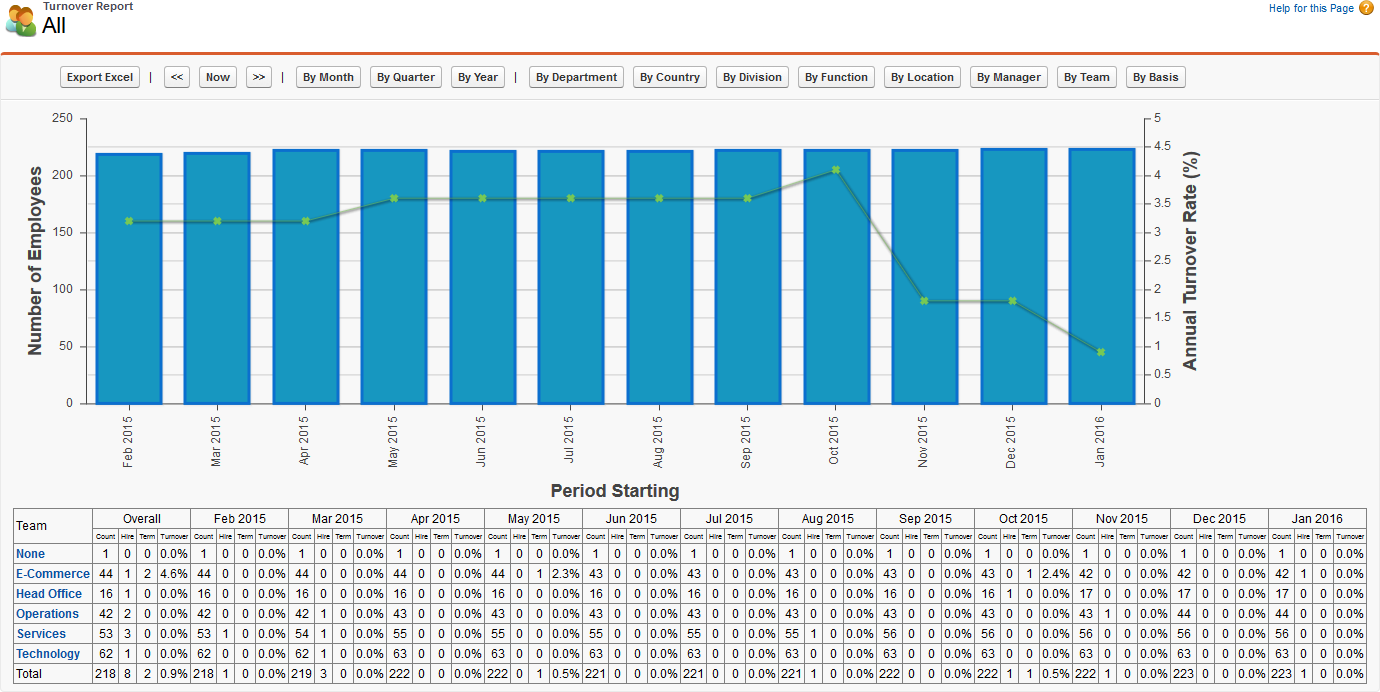
Task: Group the report By Country
Action: tap(670, 77)
